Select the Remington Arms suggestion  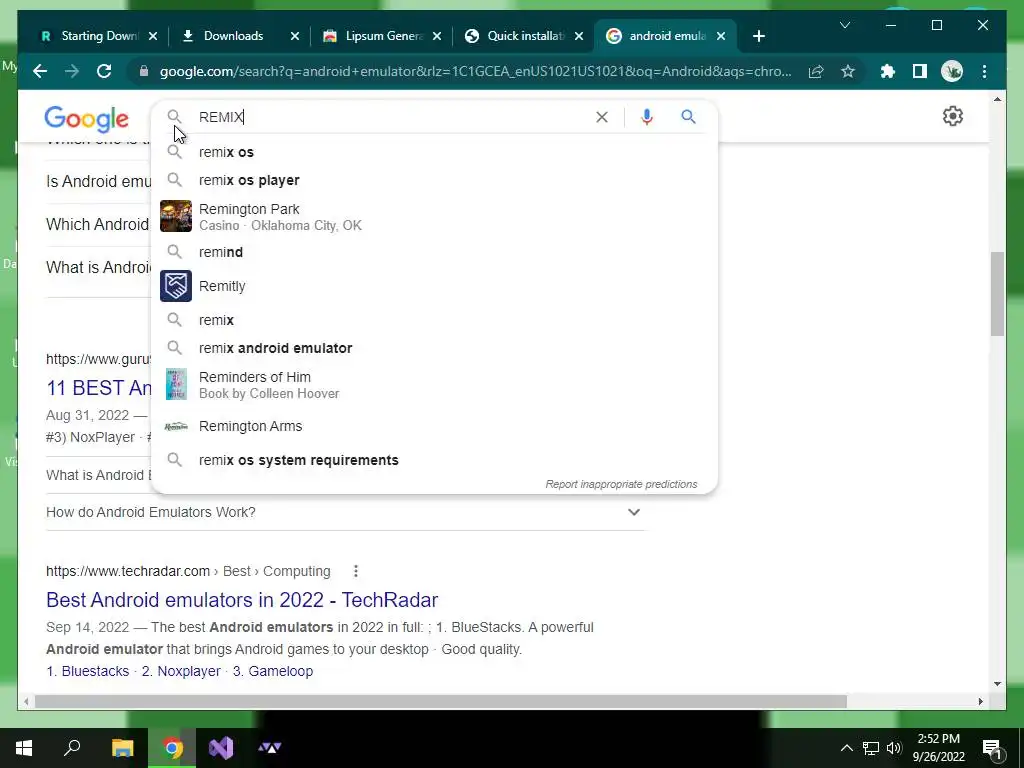[x=434, y=426]
